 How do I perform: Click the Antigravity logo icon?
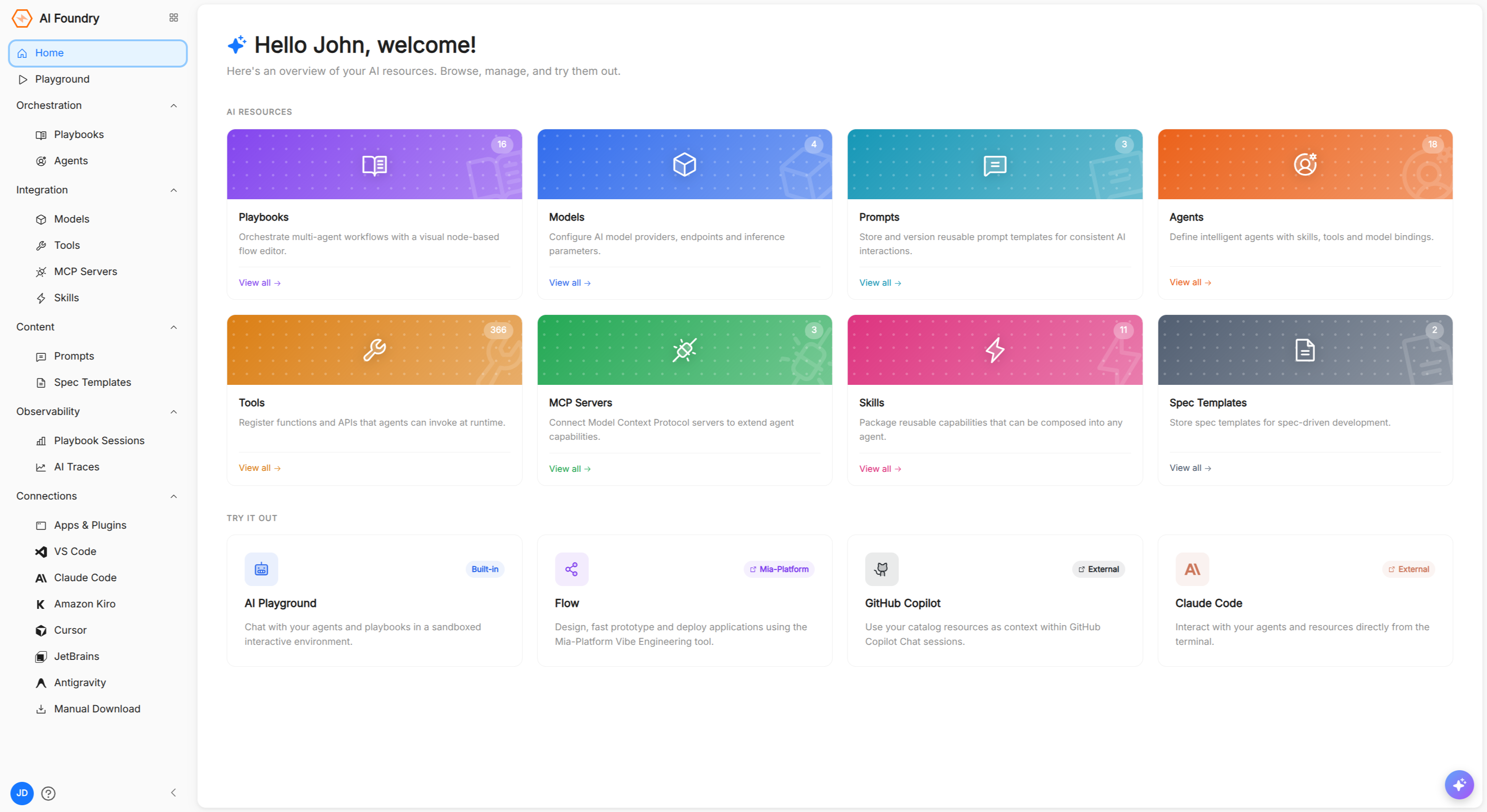(x=41, y=683)
